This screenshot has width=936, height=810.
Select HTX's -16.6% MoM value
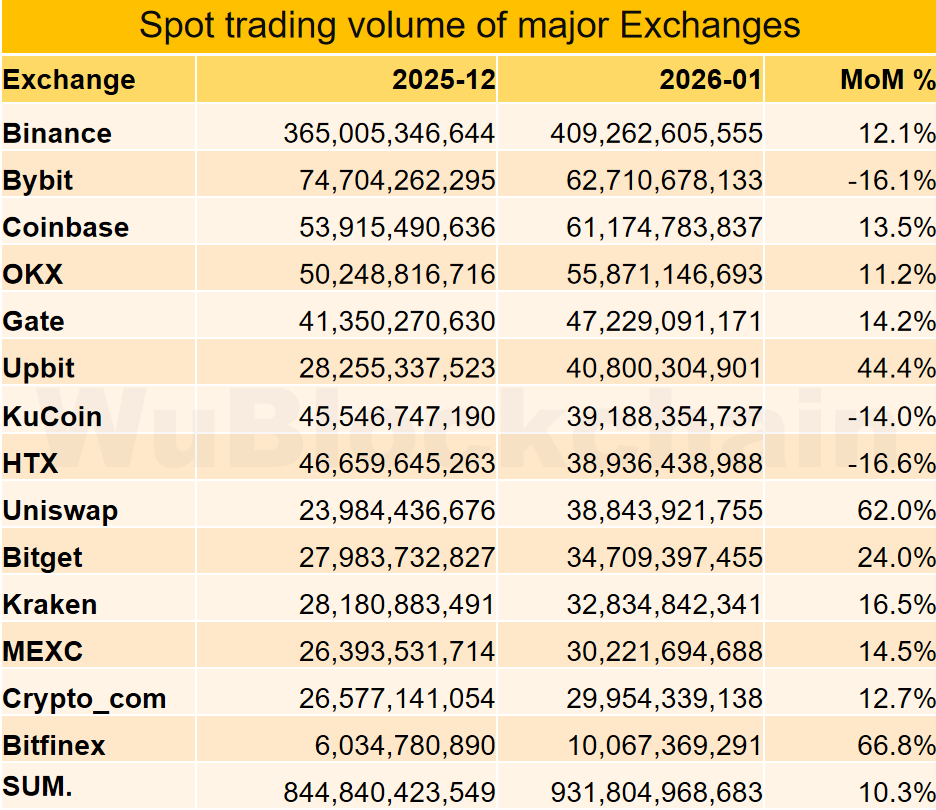pyautogui.click(x=891, y=463)
